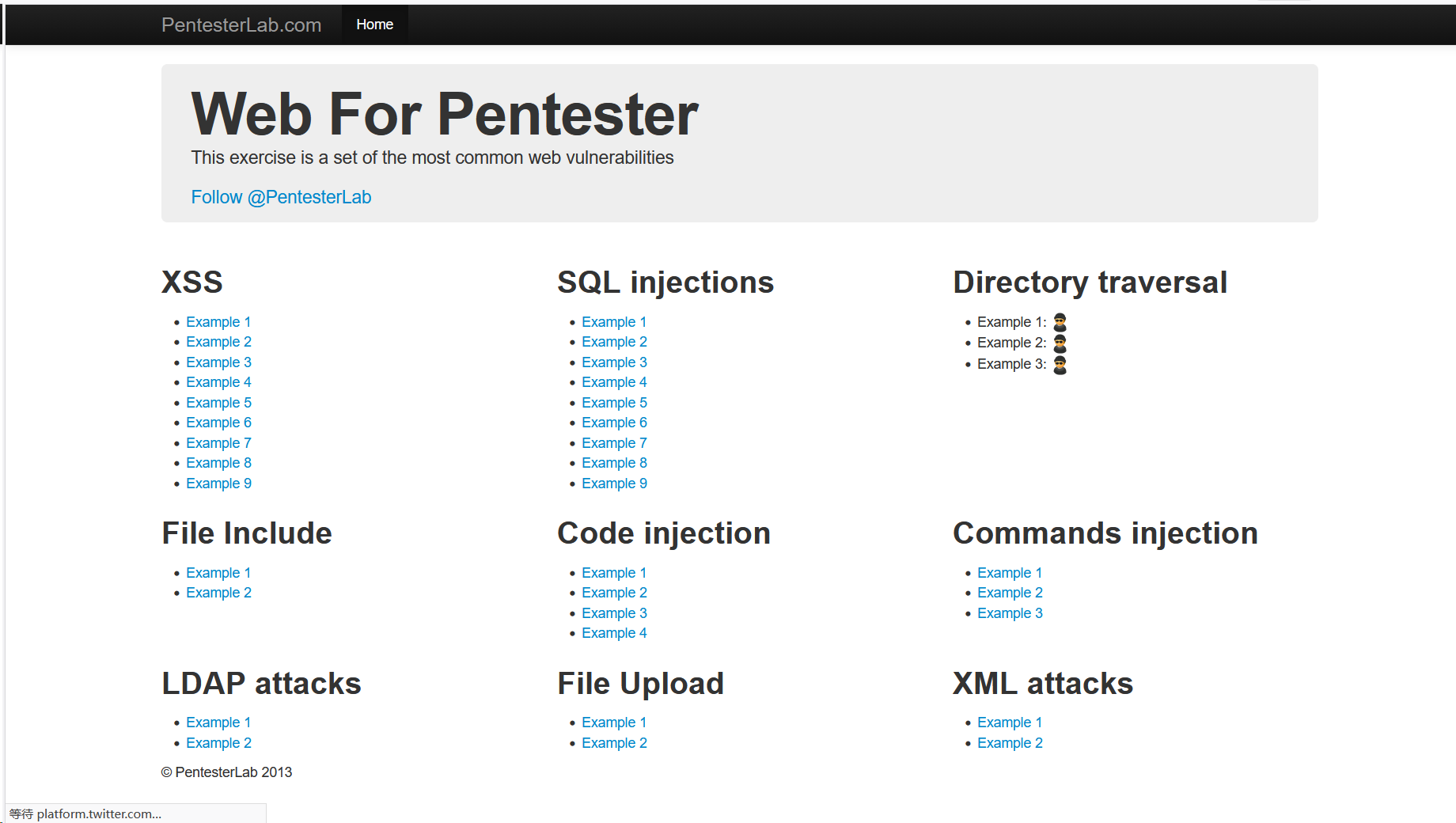Open SQL injections Example 1
The width and height of the screenshot is (1456, 823).
tap(614, 322)
